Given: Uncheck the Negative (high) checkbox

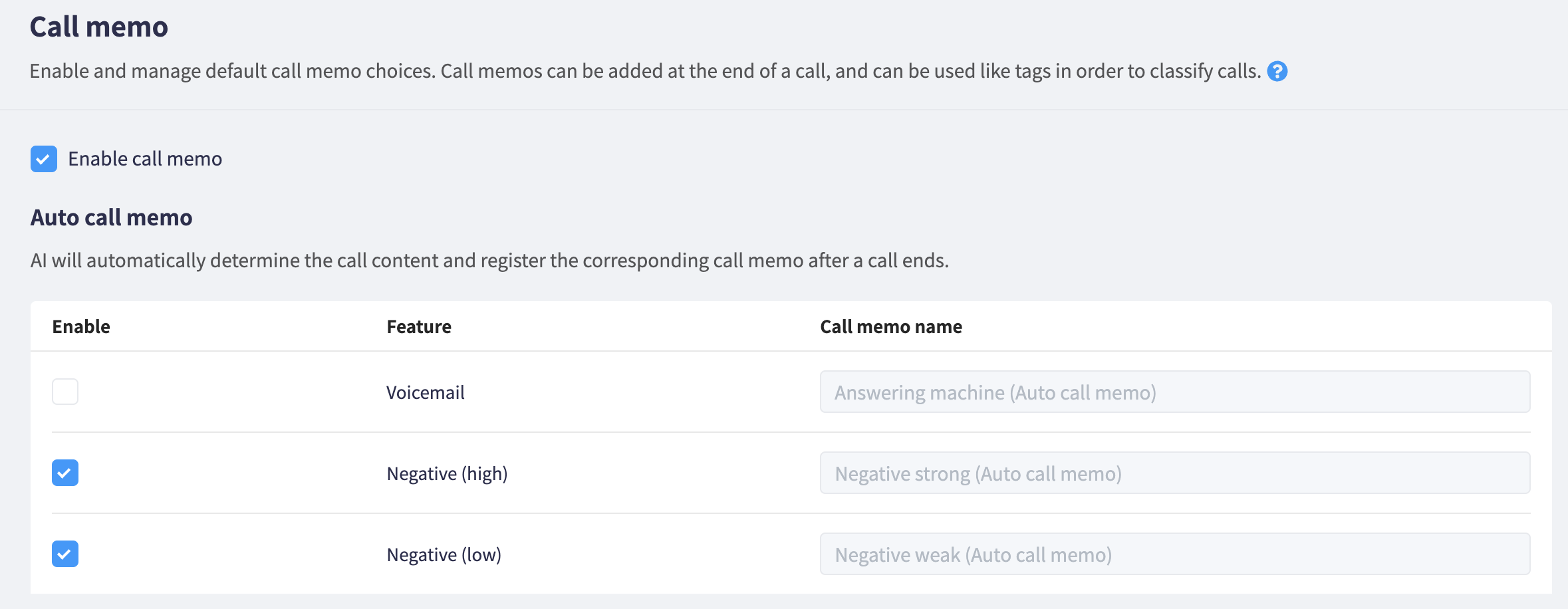Looking at the screenshot, I should [65, 473].
